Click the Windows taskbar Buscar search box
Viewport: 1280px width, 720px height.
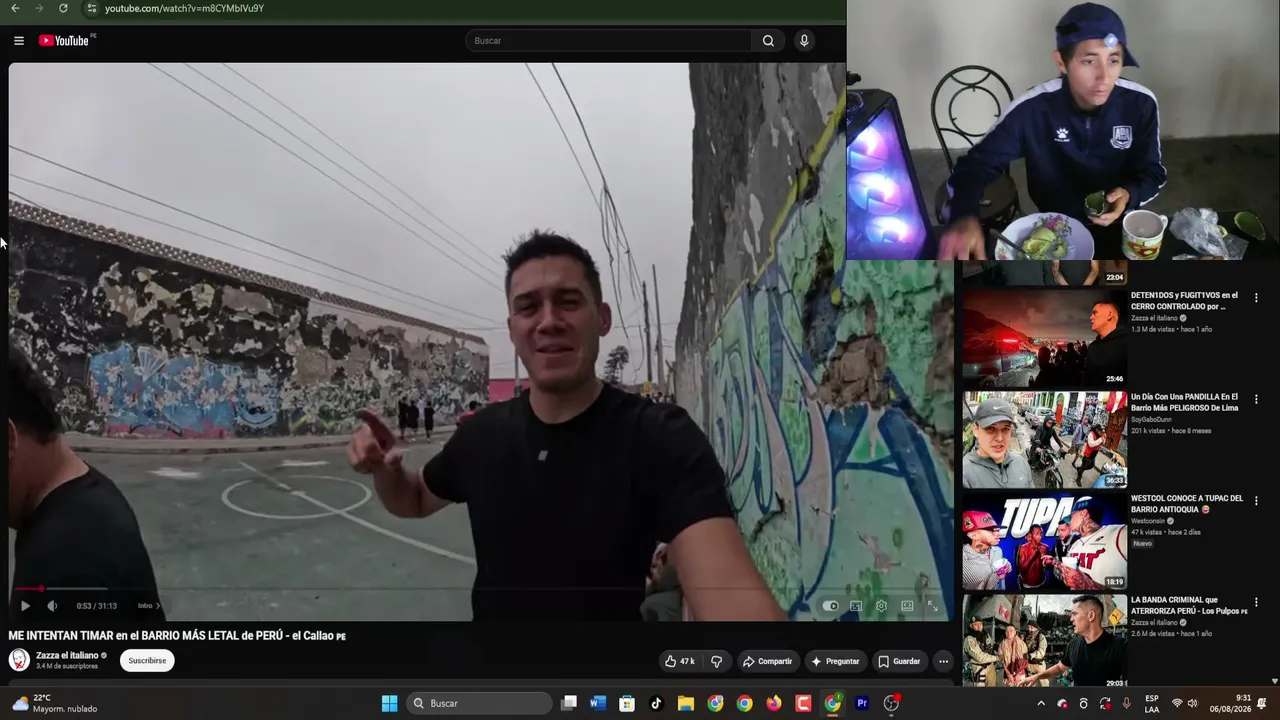click(480, 703)
